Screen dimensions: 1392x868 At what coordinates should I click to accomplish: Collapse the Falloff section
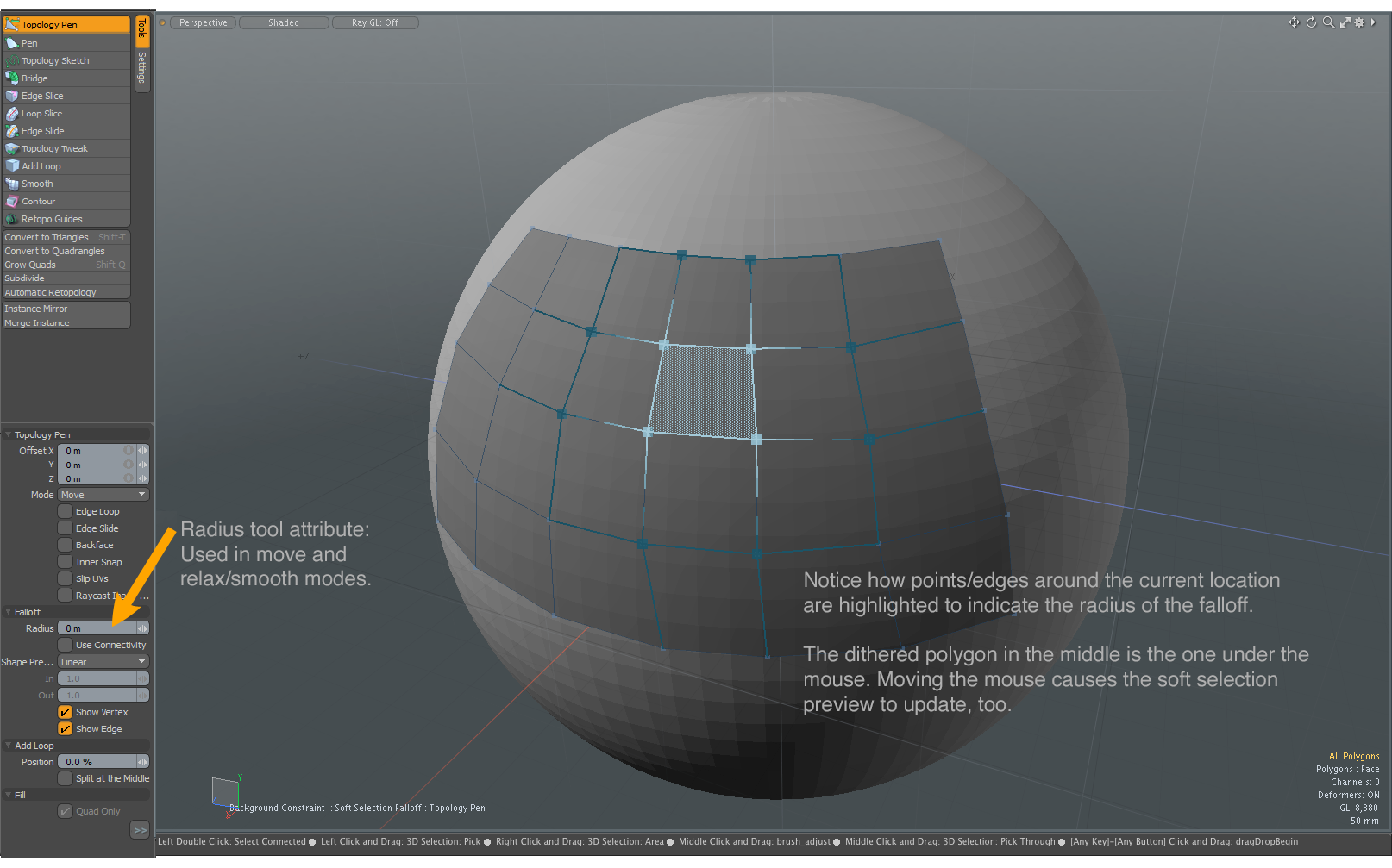9,612
